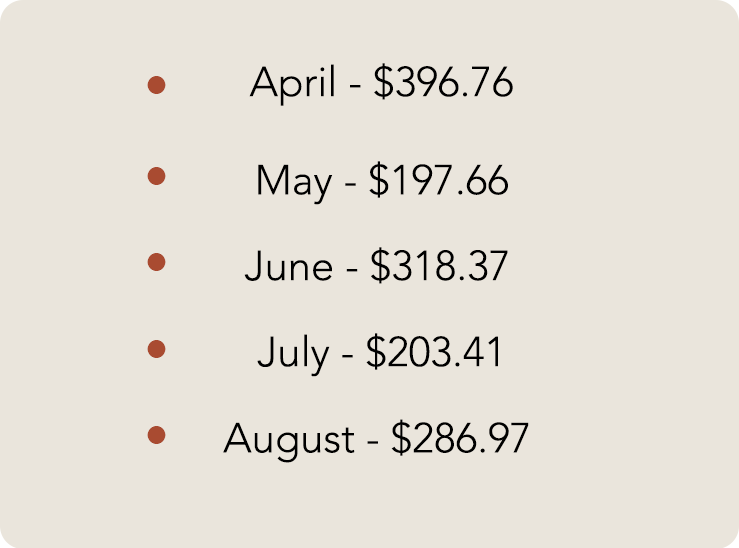
Task: Click the $203.41 value
Action: pyautogui.click(x=434, y=352)
